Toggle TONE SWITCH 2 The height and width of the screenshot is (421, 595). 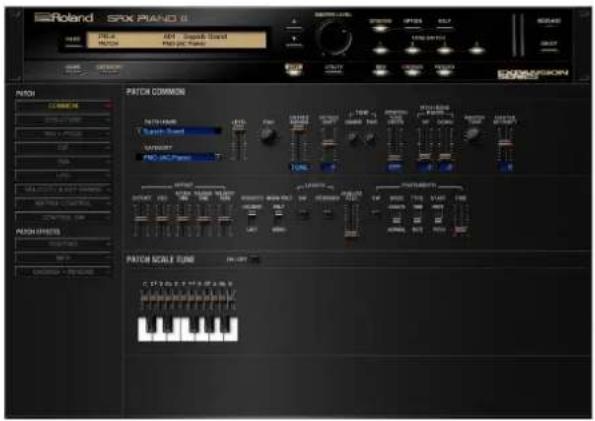click(412, 49)
